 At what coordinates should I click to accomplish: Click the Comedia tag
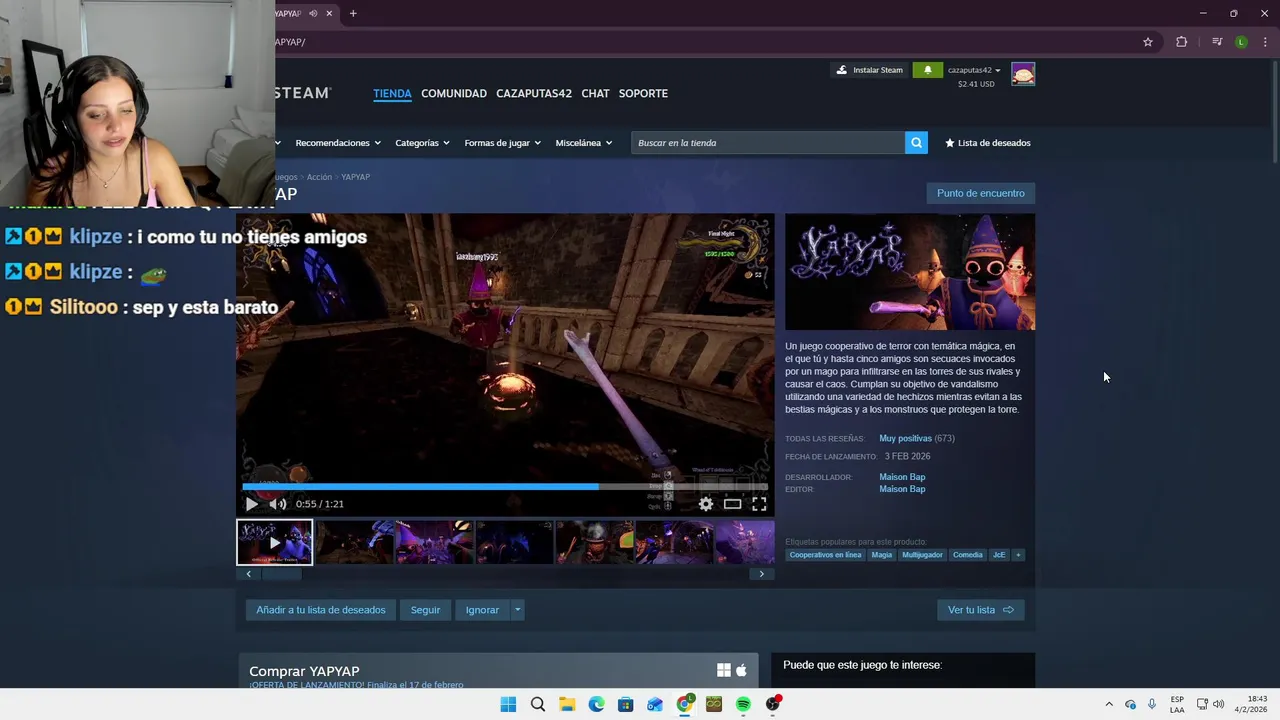click(967, 555)
